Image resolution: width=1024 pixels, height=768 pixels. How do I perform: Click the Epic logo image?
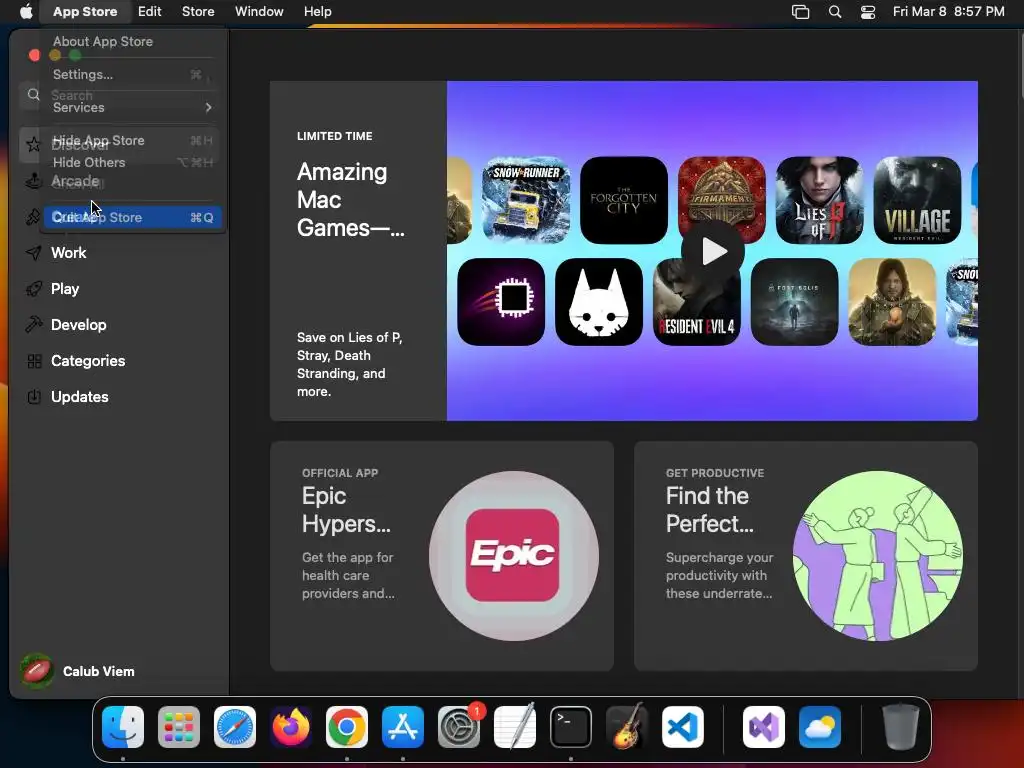click(513, 555)
